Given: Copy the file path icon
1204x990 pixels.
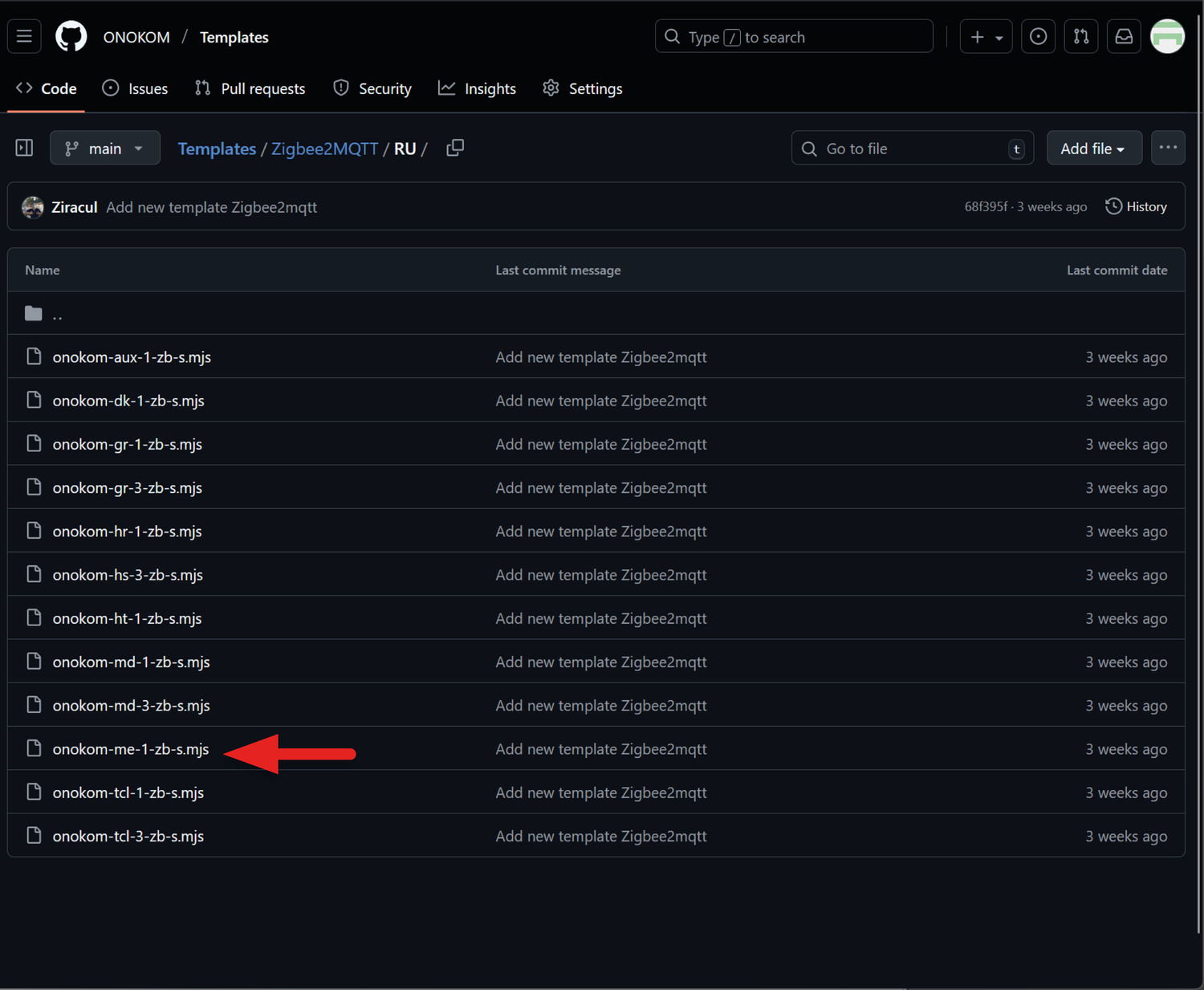Looking at the screenshot, I should (455, 149).
